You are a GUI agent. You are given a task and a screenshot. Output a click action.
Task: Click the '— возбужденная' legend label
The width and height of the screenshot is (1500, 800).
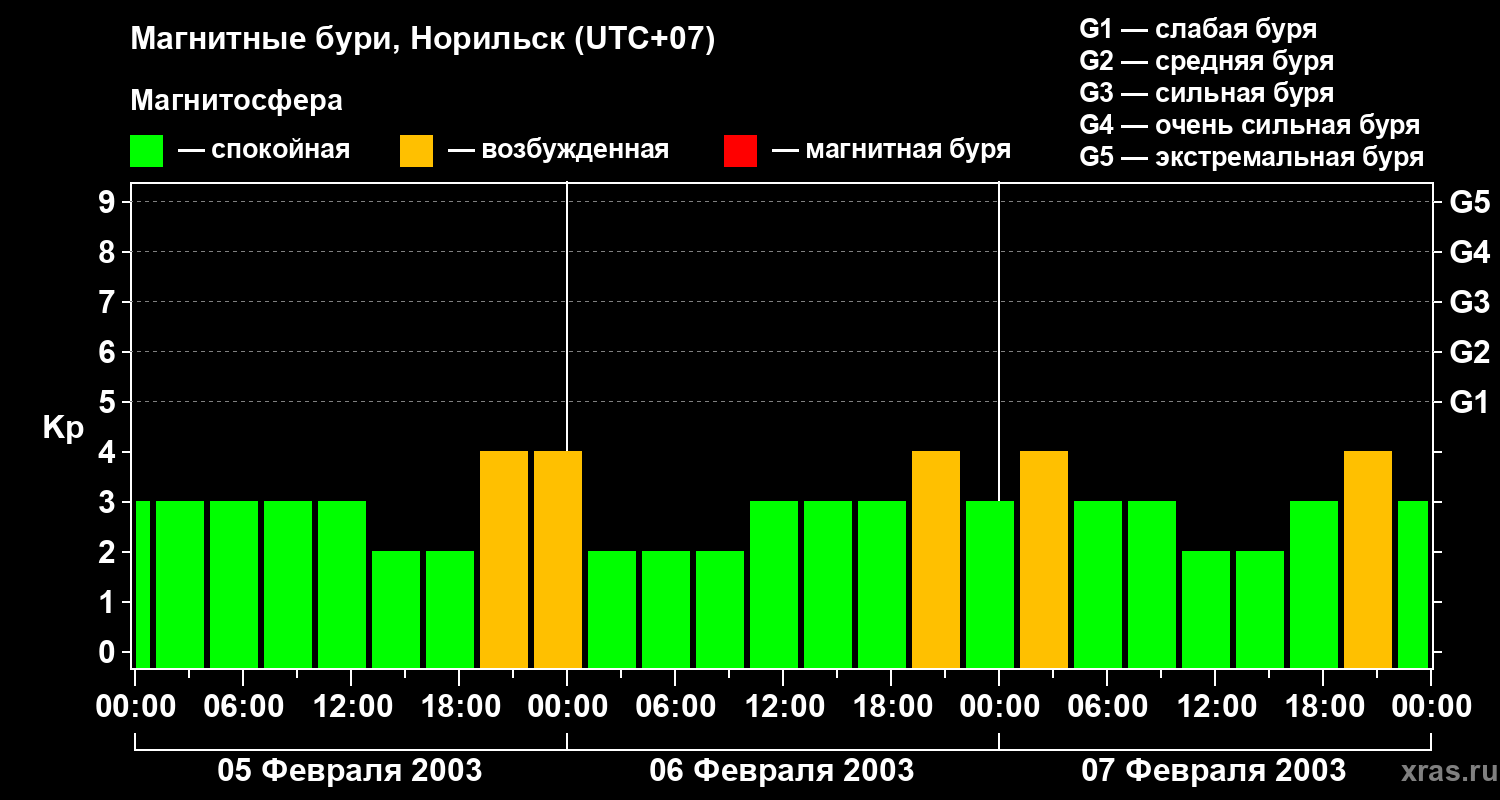tap(558, 150)
